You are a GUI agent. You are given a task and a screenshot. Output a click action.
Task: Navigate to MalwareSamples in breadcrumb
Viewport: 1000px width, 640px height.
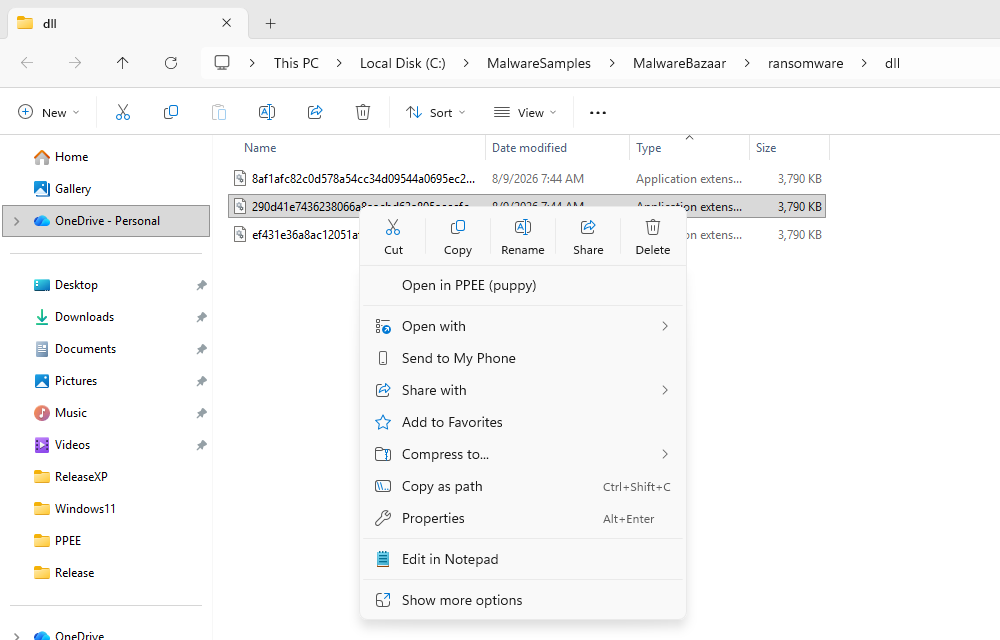539,63
